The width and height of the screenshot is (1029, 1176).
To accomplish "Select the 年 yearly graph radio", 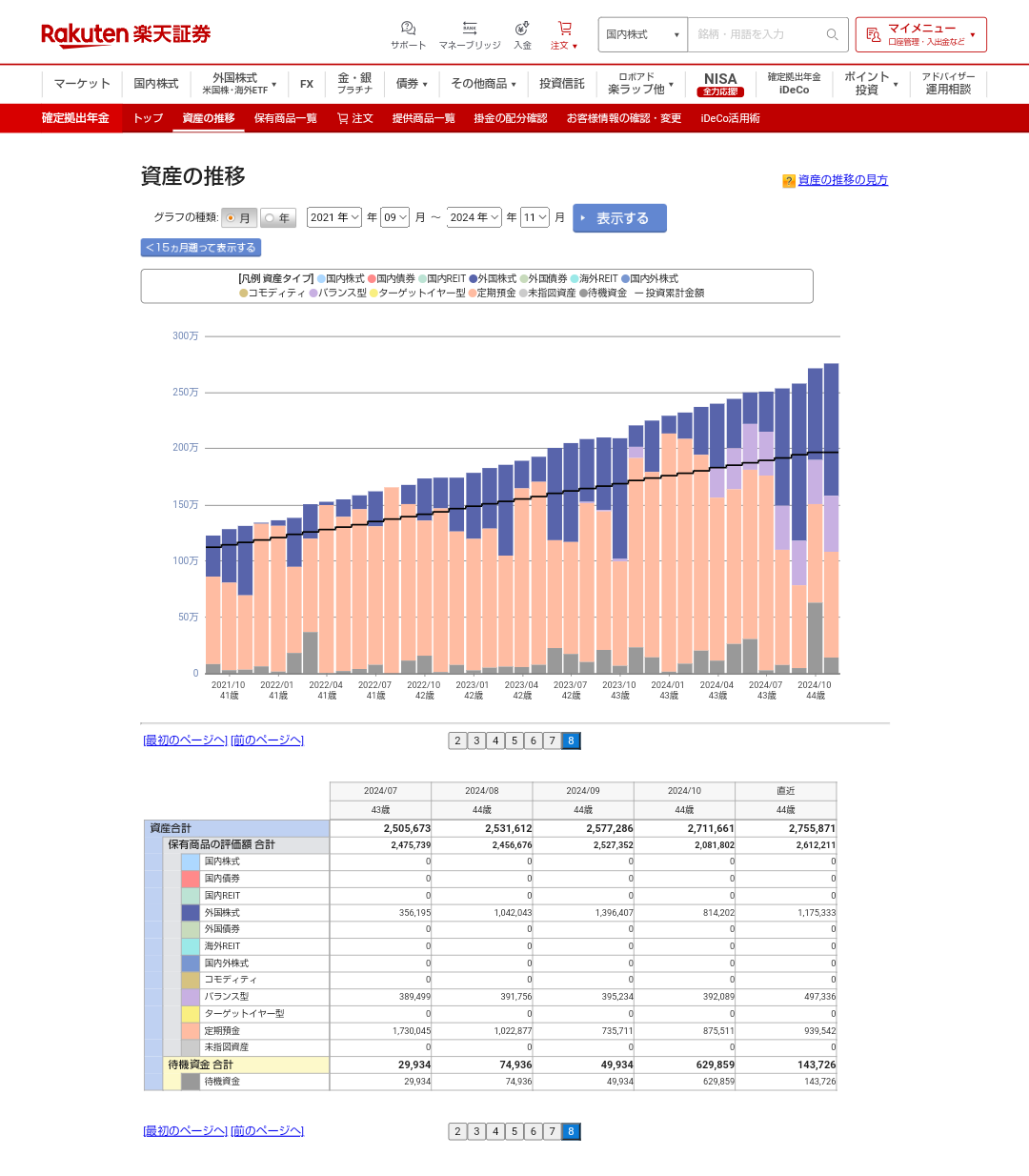I will [270, 218].
